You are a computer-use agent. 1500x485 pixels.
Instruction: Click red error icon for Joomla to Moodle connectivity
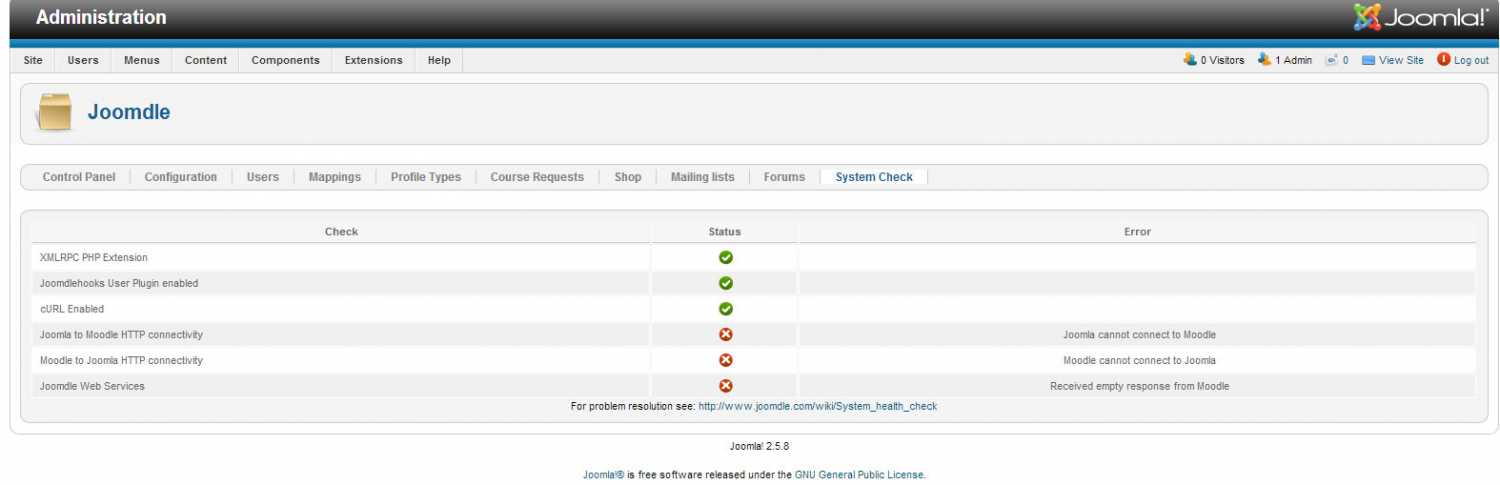[726, 335]
